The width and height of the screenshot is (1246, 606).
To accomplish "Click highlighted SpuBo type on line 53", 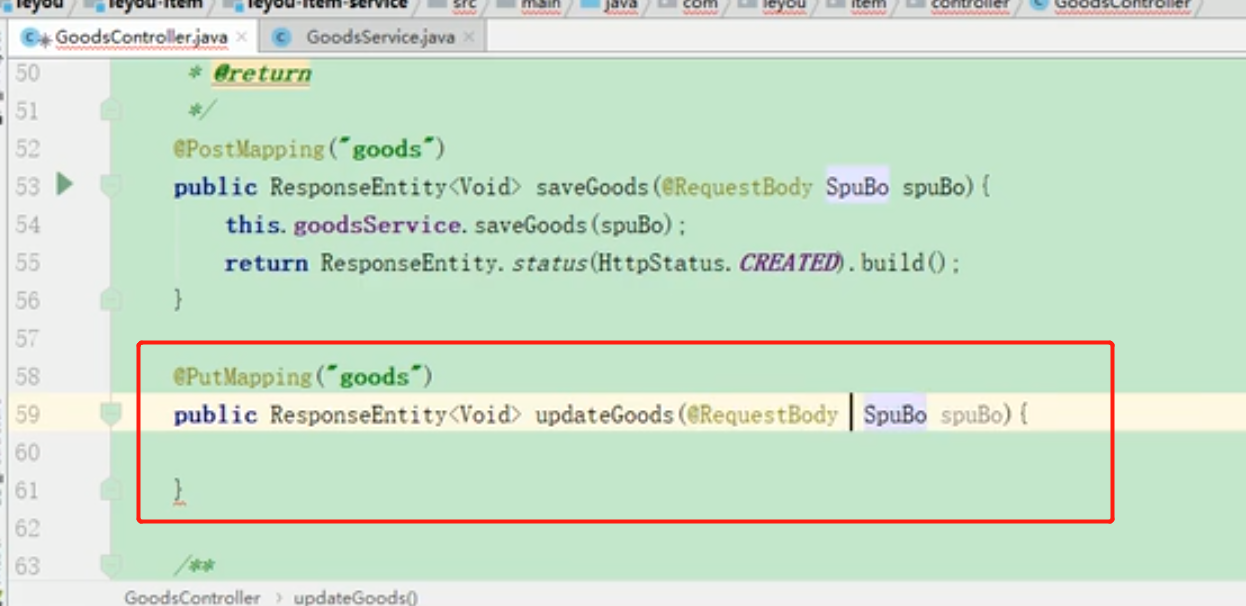I will 857,187.
